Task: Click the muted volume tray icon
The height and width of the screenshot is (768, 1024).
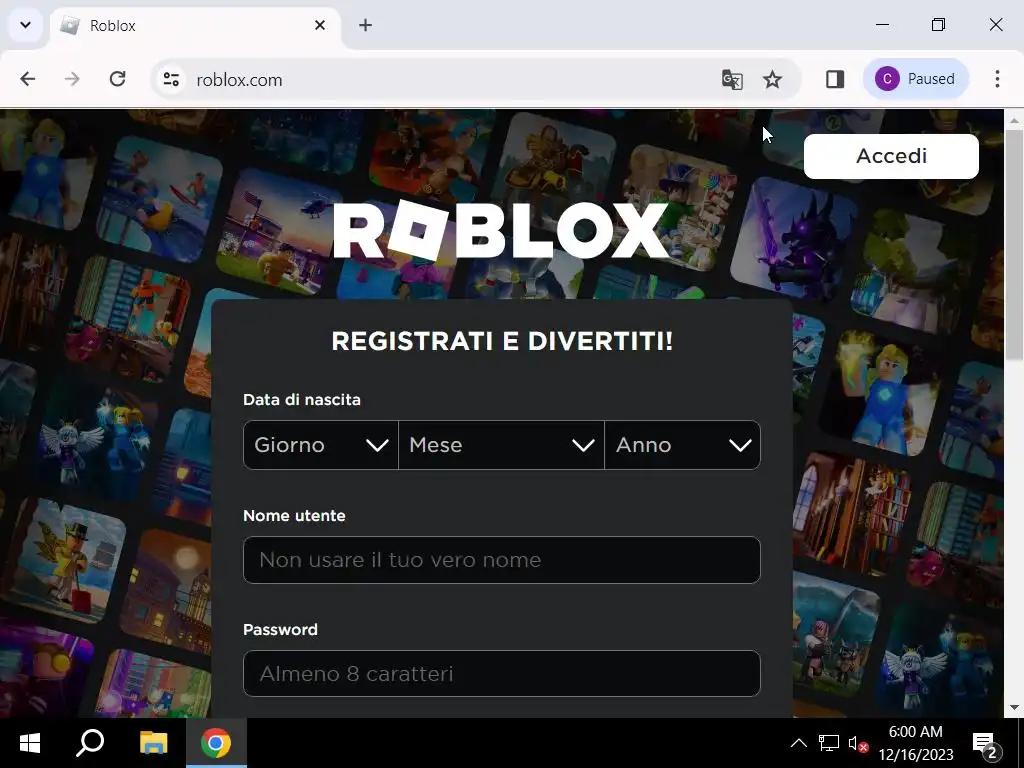Action: coord(858,743)
